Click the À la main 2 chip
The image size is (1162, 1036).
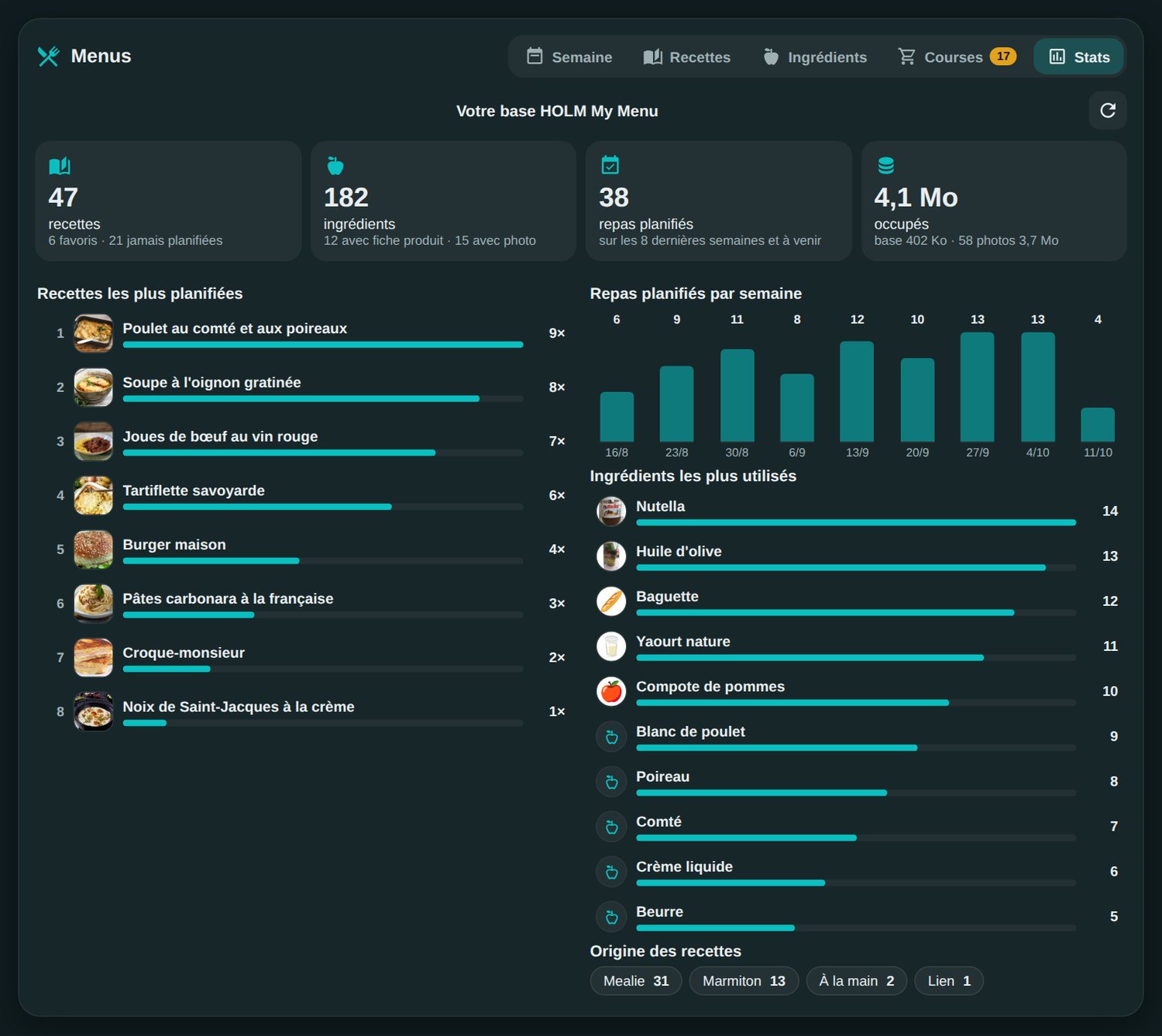857,981
